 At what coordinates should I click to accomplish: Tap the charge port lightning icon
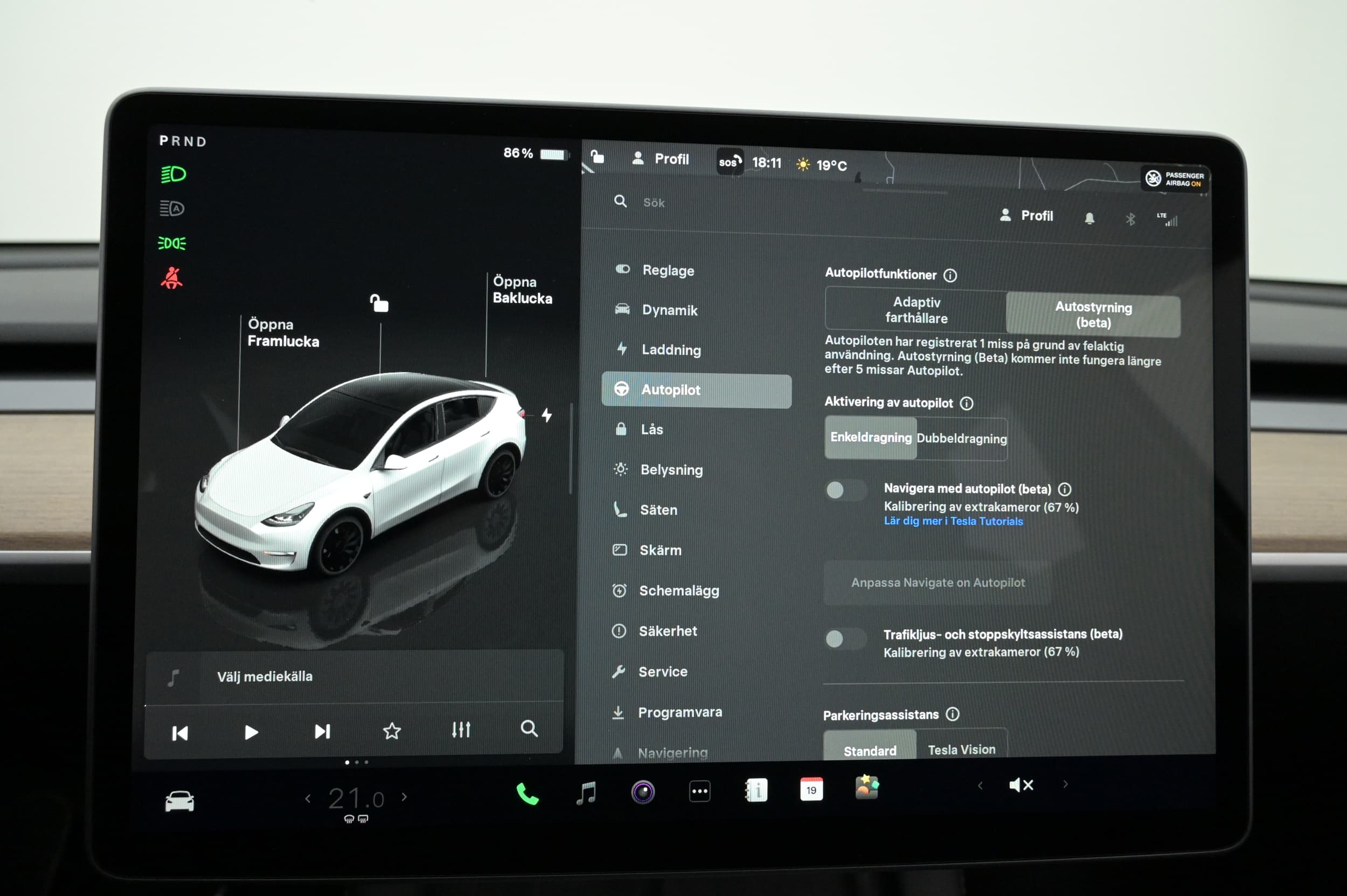(547, 415)
